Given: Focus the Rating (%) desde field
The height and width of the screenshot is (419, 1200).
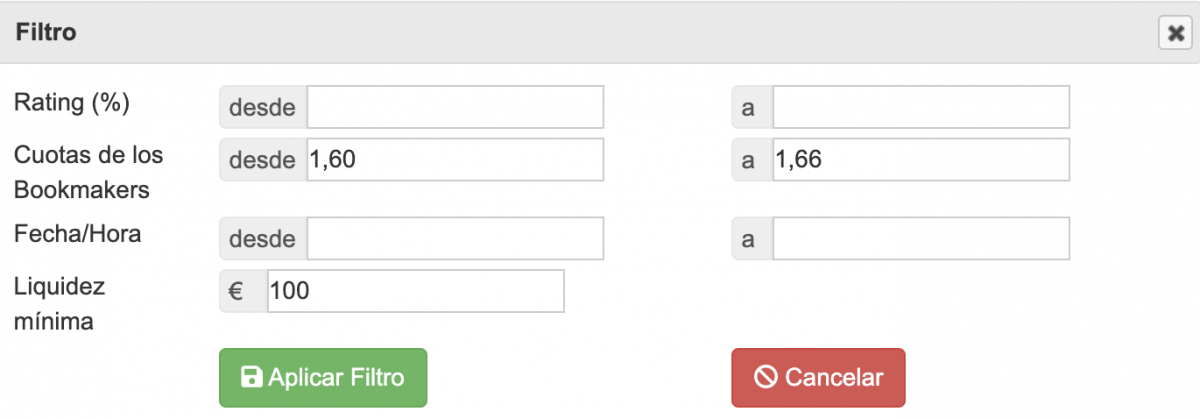Looking at the screenshot, I should coord(455,107).
